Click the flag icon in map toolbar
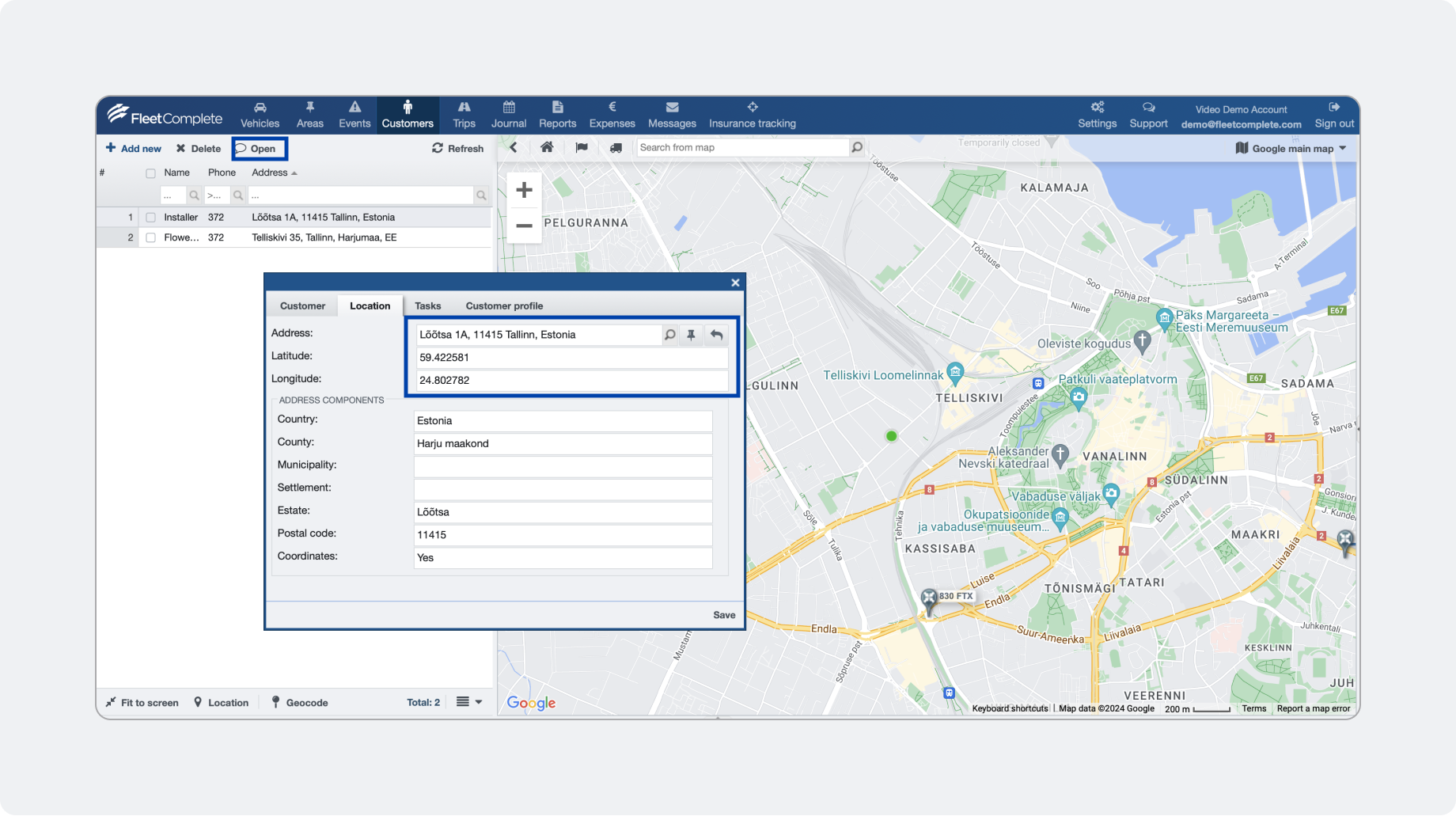 (582, 147)
